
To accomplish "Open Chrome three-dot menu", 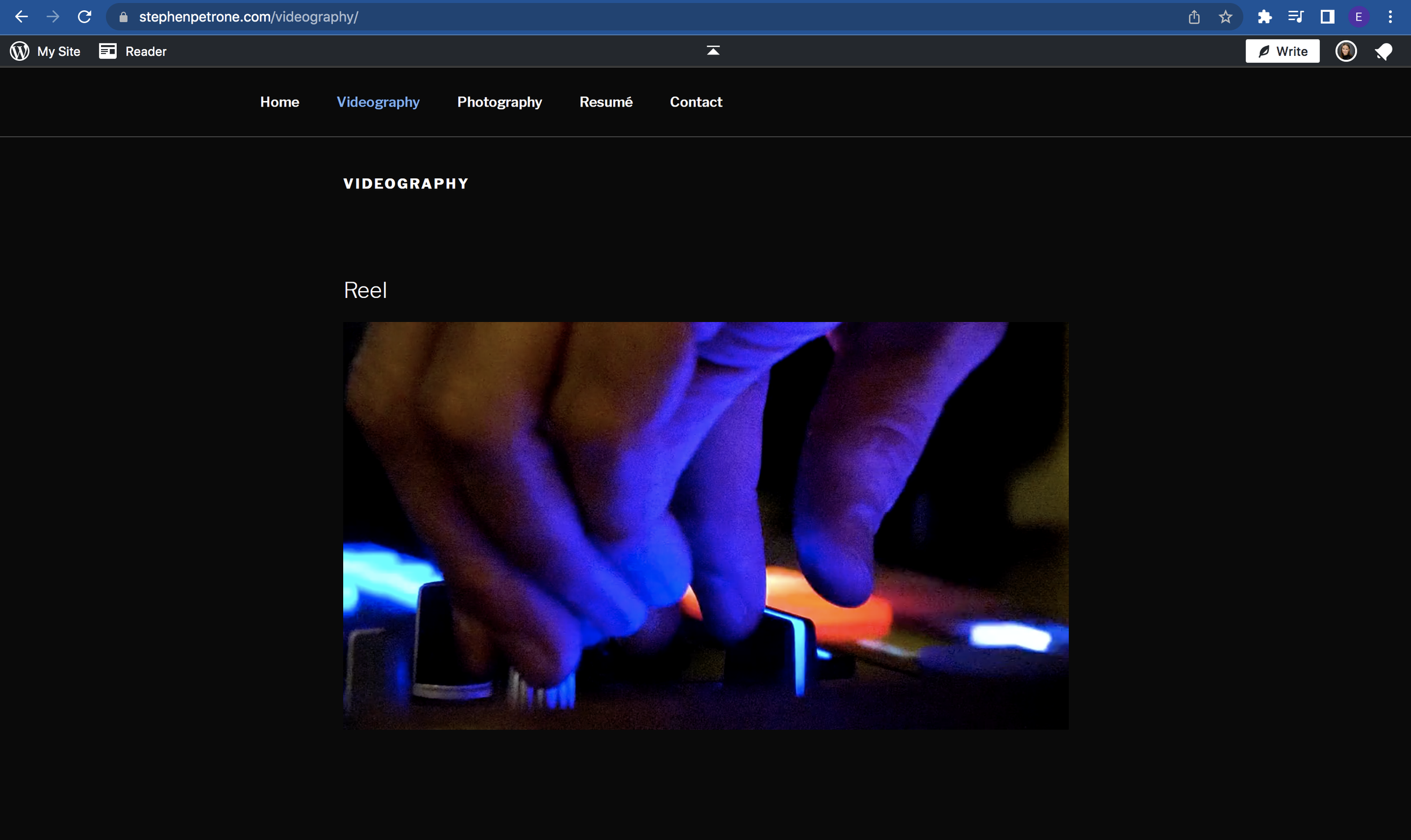I will tap(1390, 17).
